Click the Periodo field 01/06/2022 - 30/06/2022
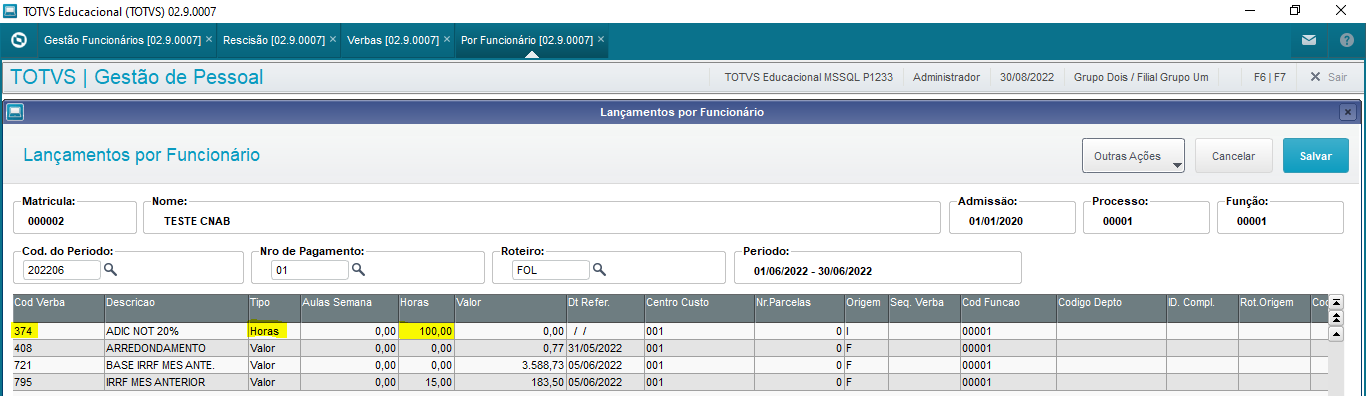The image size is (1366, 396). [x=878, y=267]
